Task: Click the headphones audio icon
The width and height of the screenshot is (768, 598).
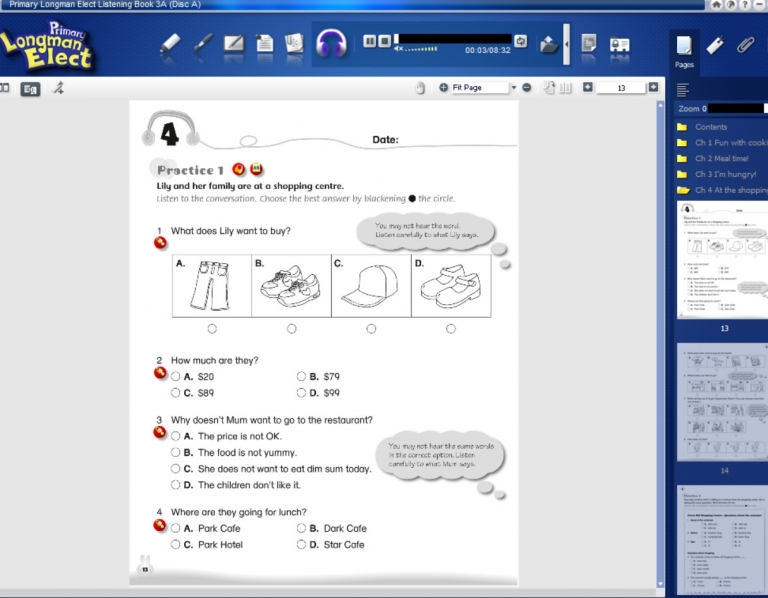Action: 331,43
